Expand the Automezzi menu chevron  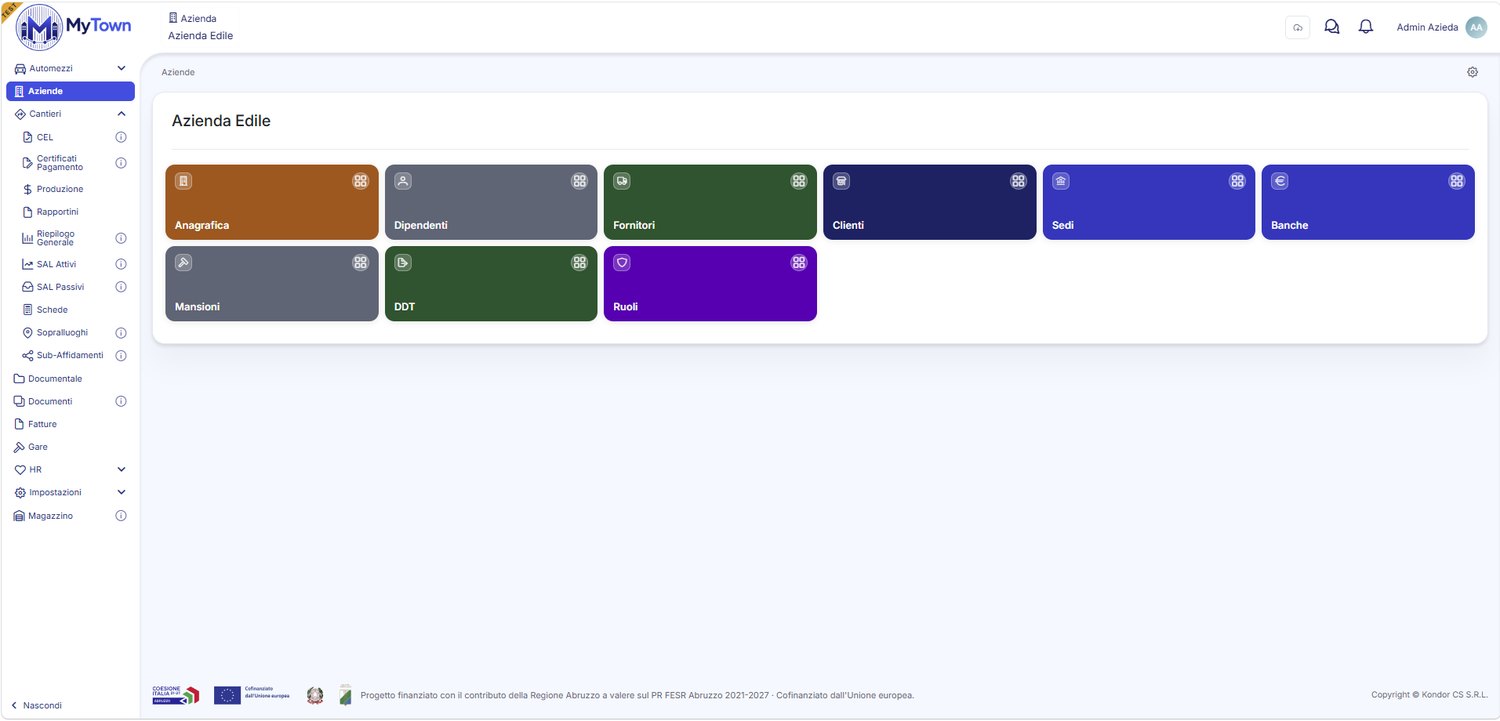121,68
